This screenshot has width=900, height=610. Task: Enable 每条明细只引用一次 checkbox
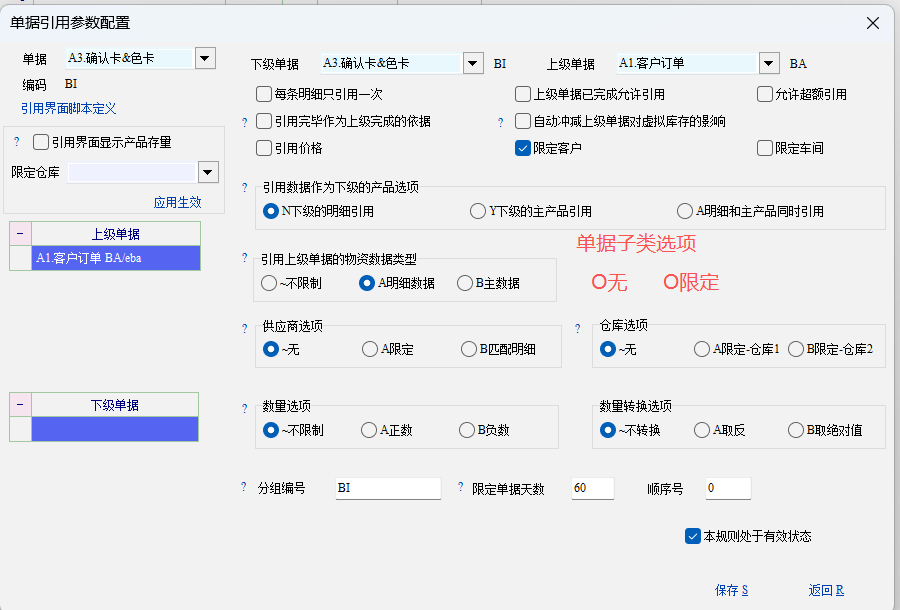[265, 95]
